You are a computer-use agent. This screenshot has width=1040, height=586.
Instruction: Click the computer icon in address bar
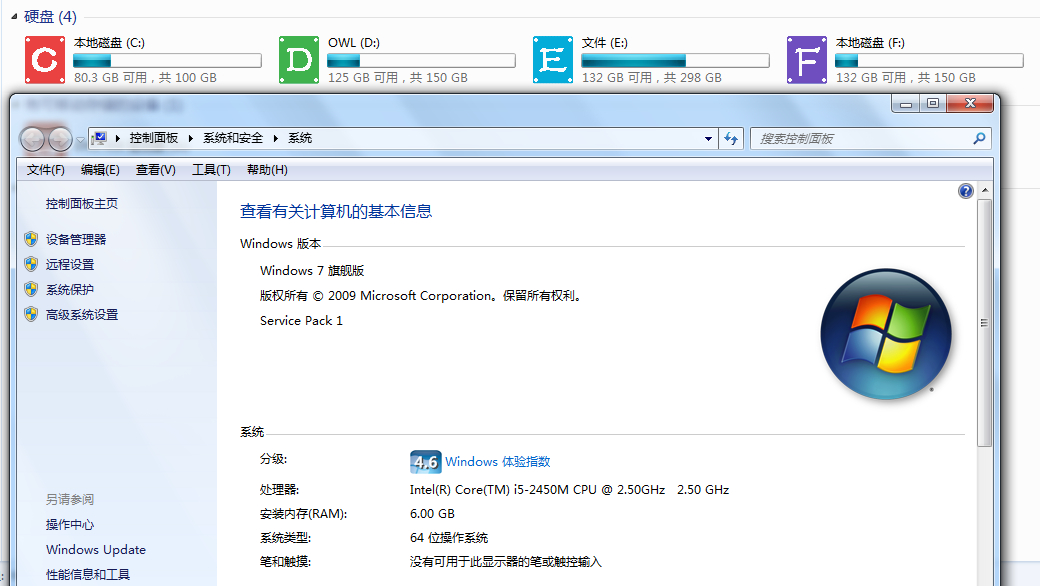[99, 138]
